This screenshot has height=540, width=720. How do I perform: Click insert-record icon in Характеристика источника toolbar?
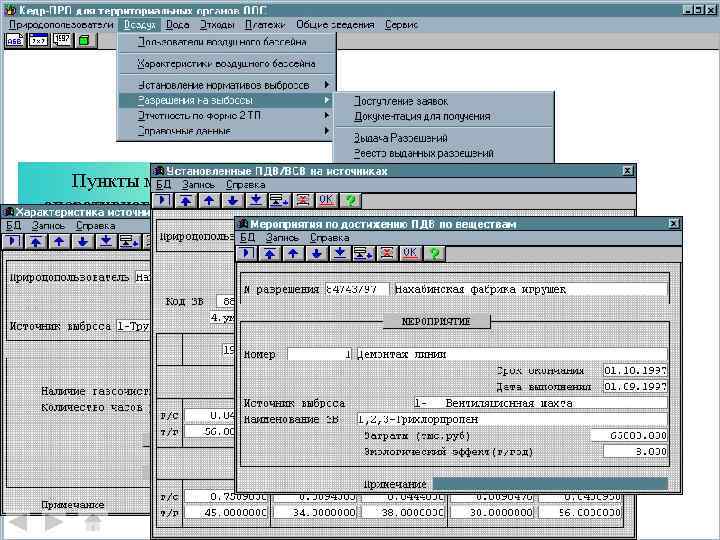(129, 242)
